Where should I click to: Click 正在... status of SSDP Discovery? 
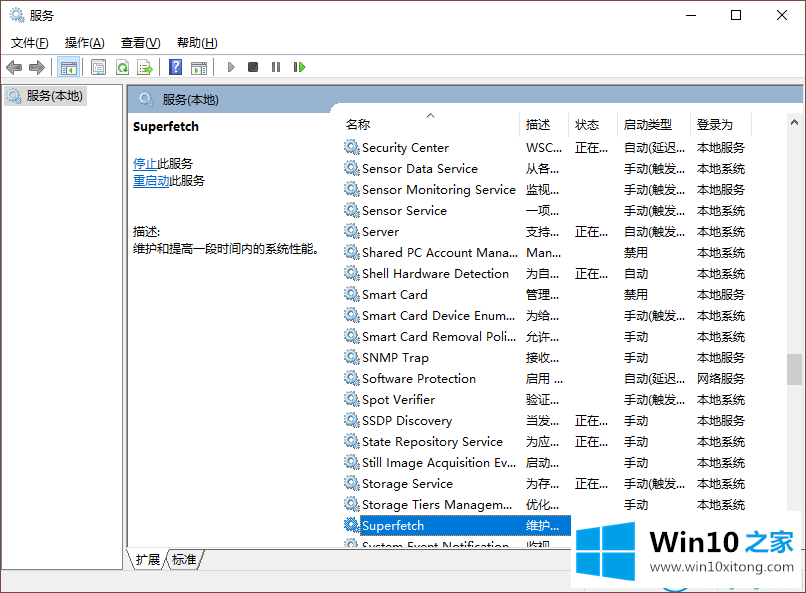click(x=591, y=421)
